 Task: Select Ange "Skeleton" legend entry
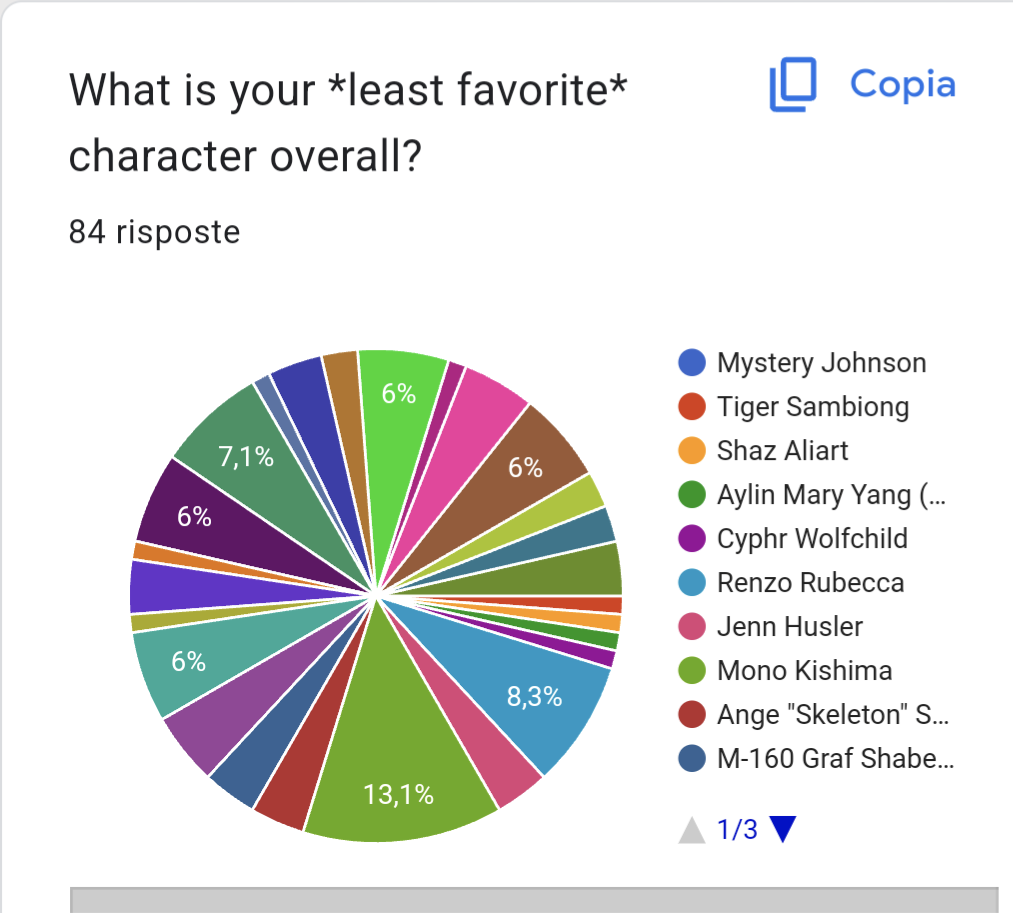coord(832,714)
